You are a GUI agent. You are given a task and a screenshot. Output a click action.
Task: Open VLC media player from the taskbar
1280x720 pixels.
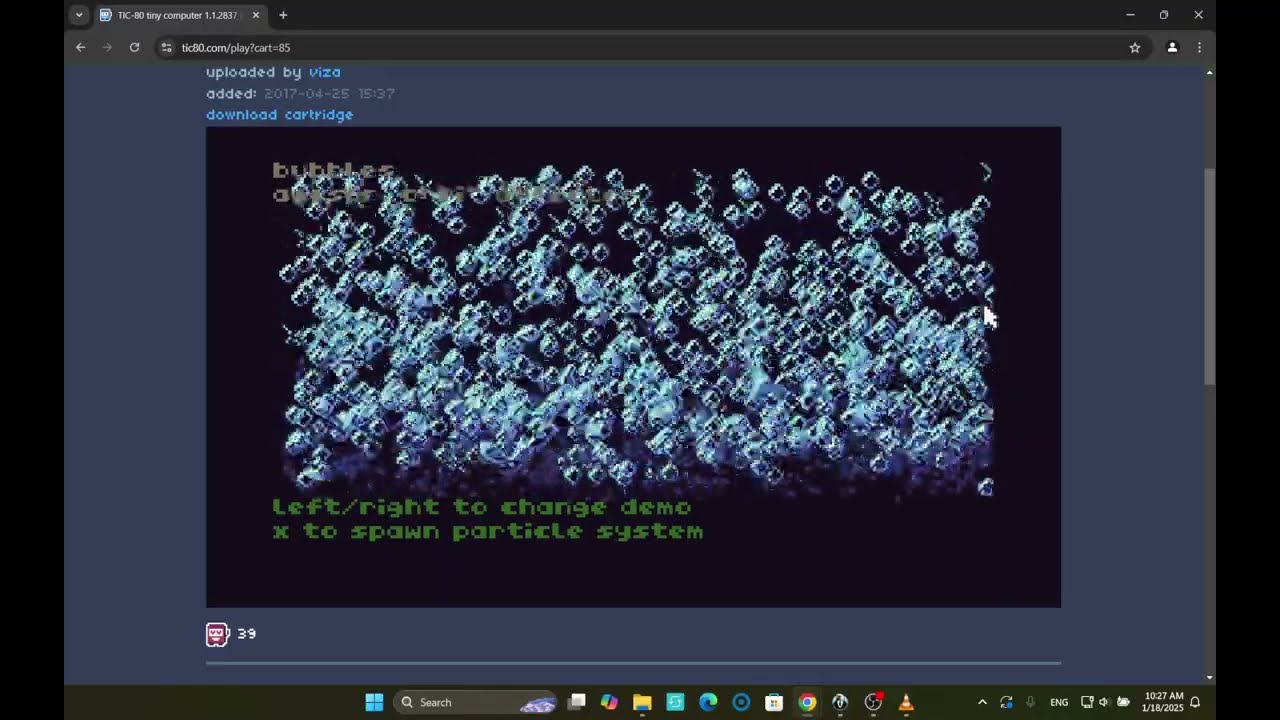click(906, 702)
